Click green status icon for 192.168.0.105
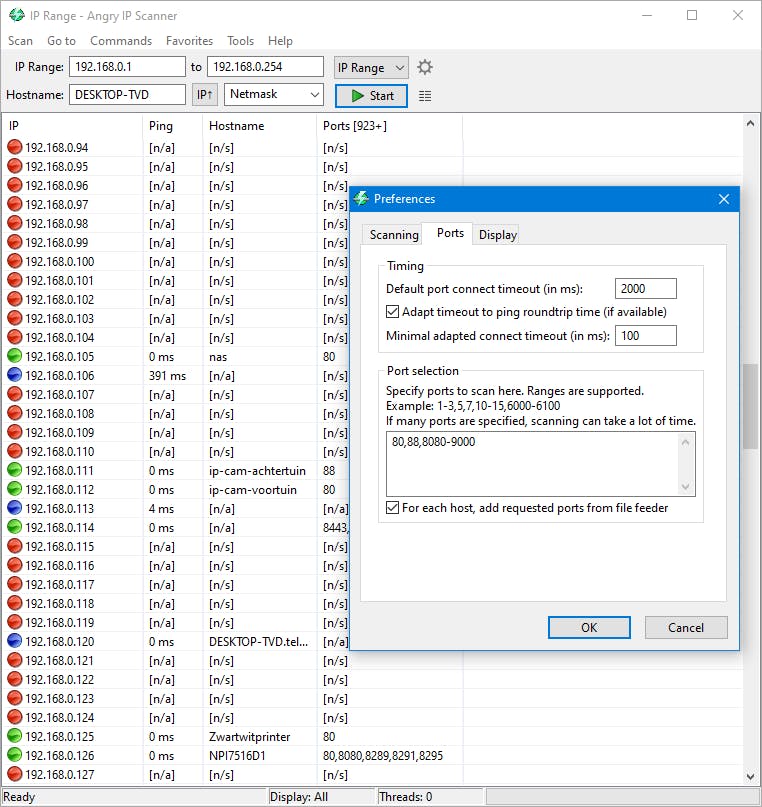This screenshot has height=807, width=762. click(x=15, y=356)
